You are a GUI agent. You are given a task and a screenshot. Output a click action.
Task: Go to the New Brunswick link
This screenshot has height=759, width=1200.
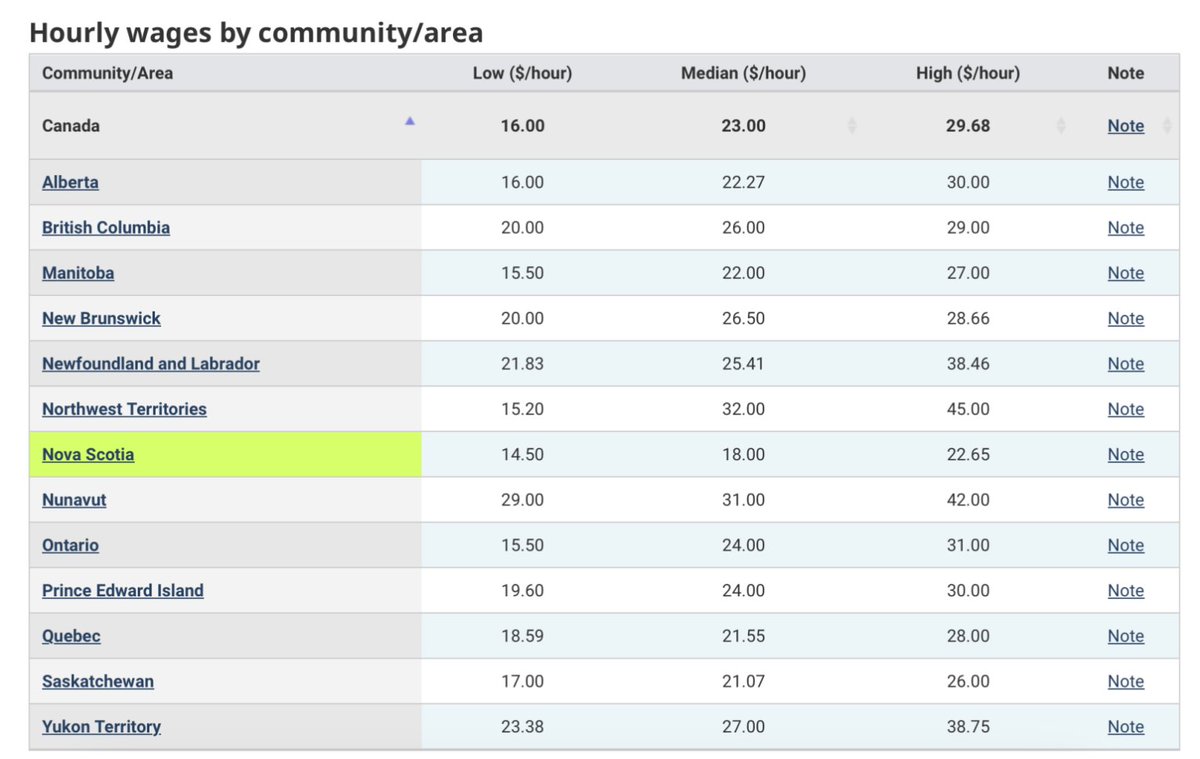[x=101, y=318]
